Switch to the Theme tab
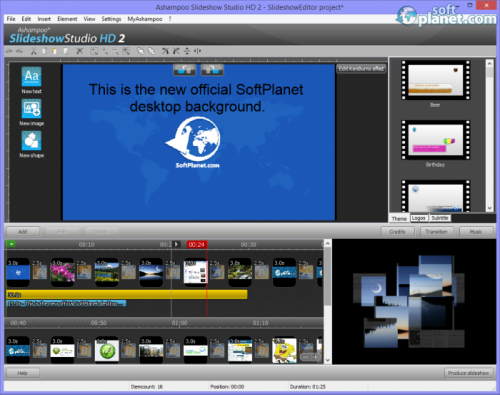 coord(399,218)
